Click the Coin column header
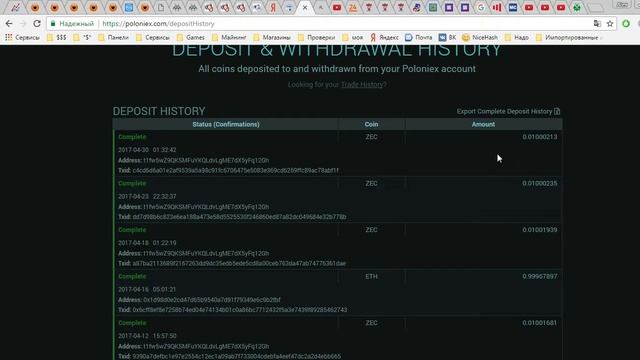640x360 pixels. tap(371, 124)
